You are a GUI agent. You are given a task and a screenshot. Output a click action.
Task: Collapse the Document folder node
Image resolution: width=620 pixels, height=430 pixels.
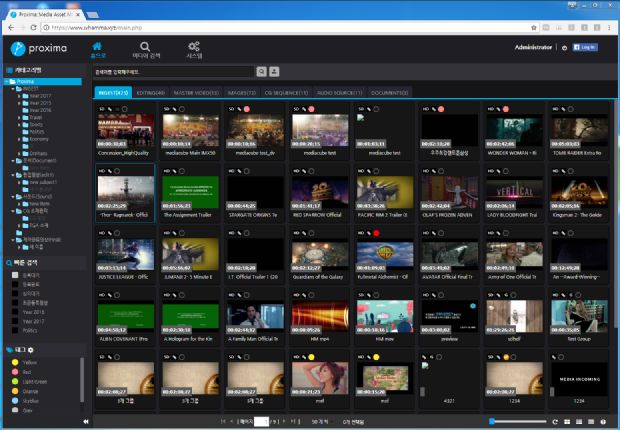13,161
